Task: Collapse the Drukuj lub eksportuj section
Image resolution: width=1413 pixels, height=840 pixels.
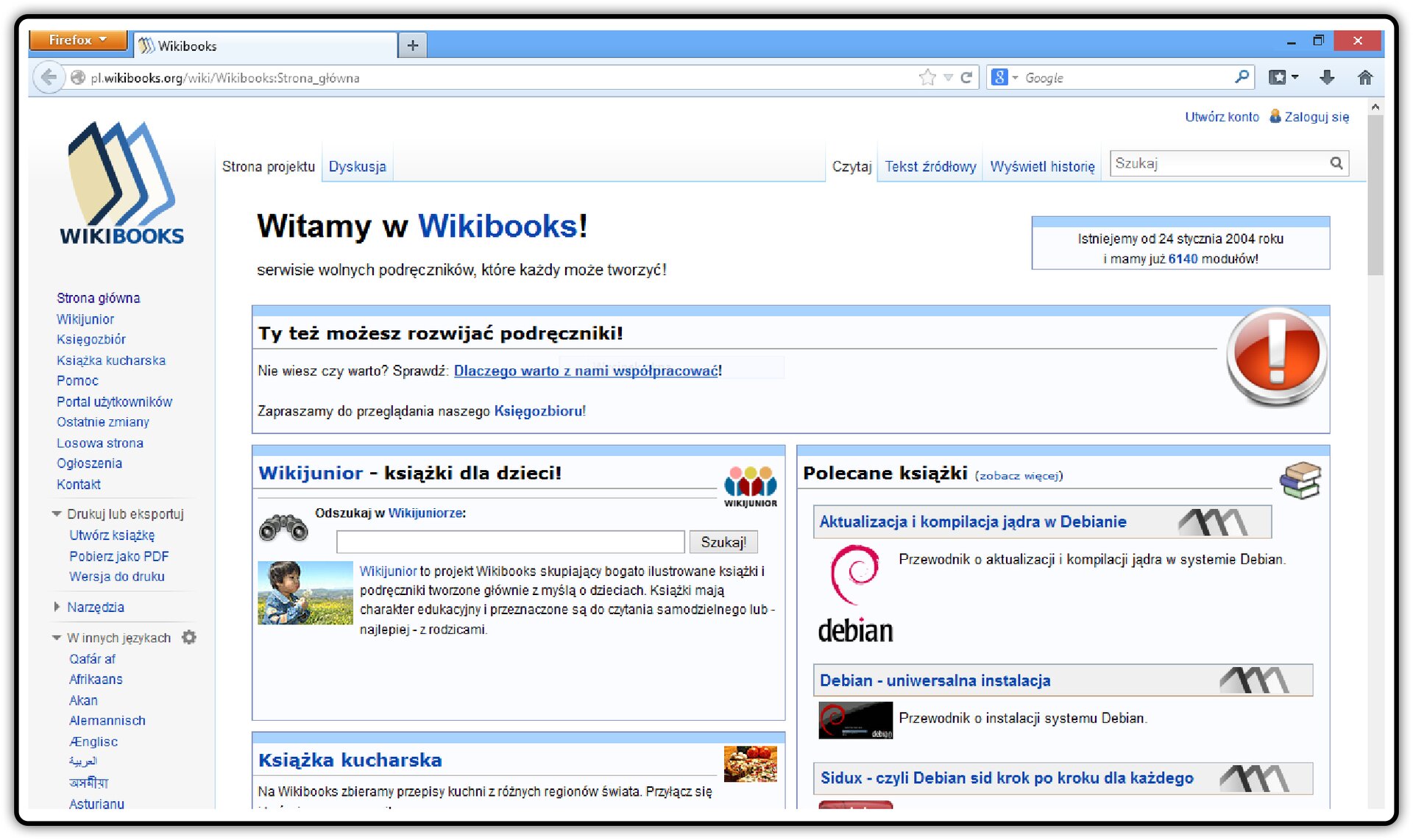Action: [x=57, y=514]
